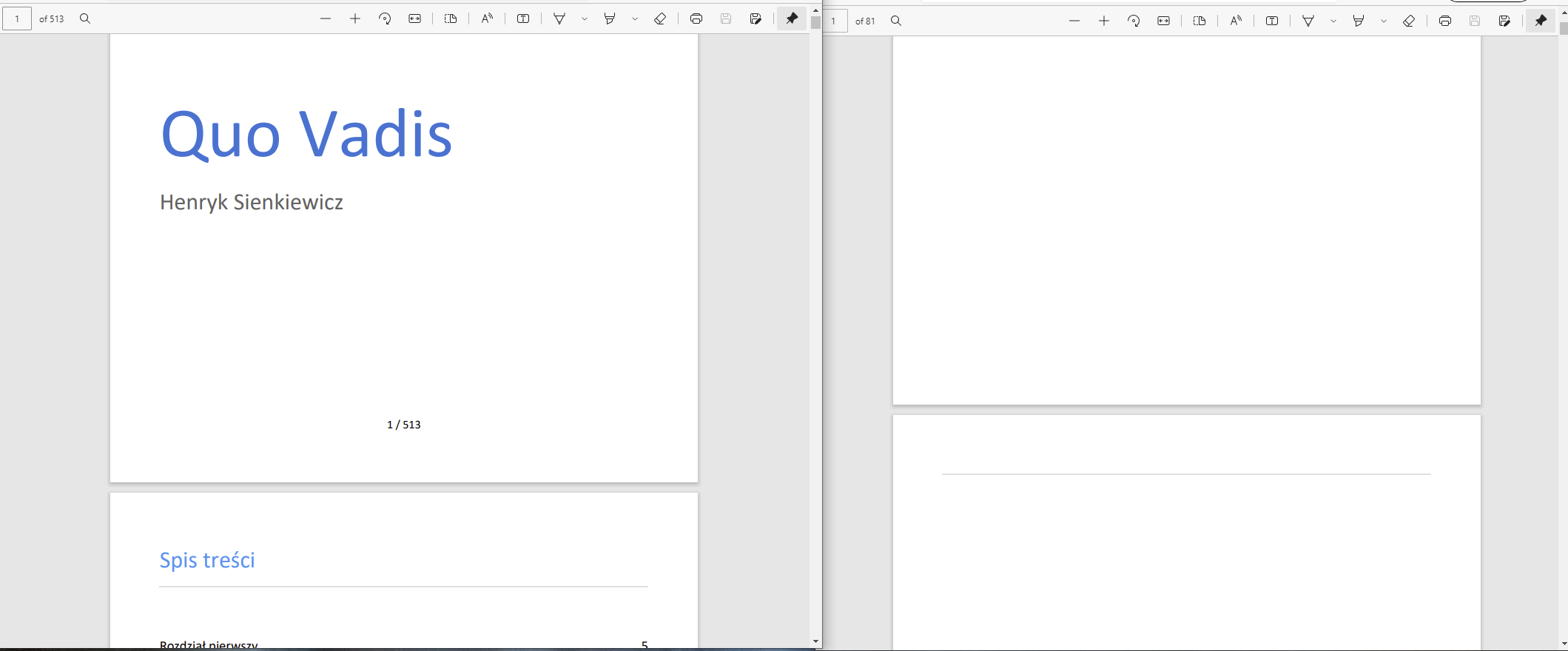Open find search in the 513-page PDF

click(x=85, y=18)
